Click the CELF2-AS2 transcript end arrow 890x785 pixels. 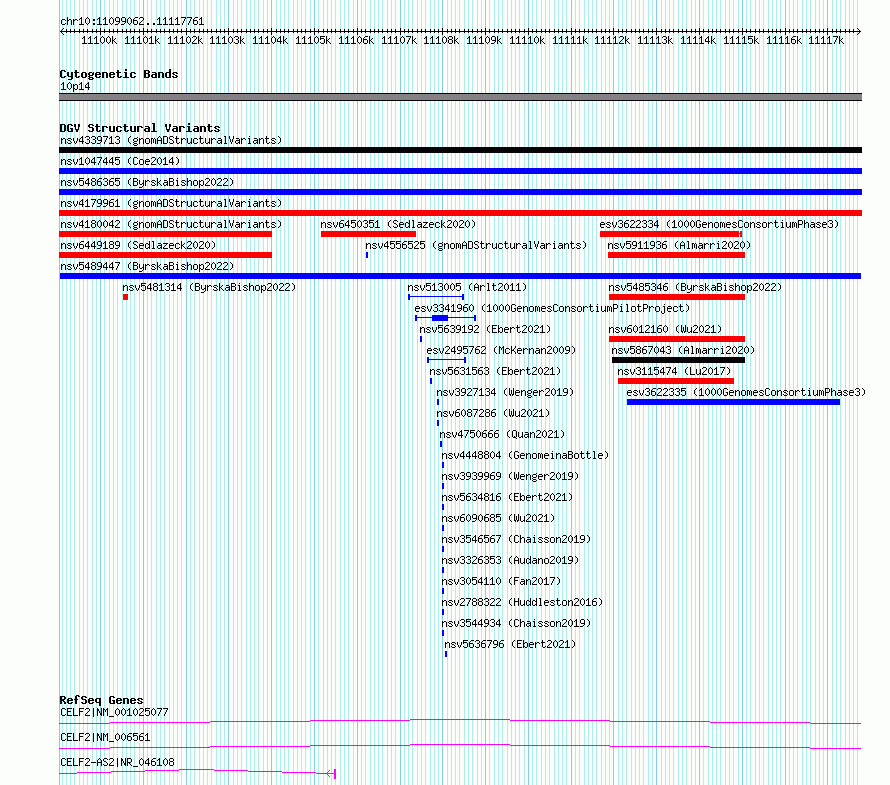tap(331, 773)
